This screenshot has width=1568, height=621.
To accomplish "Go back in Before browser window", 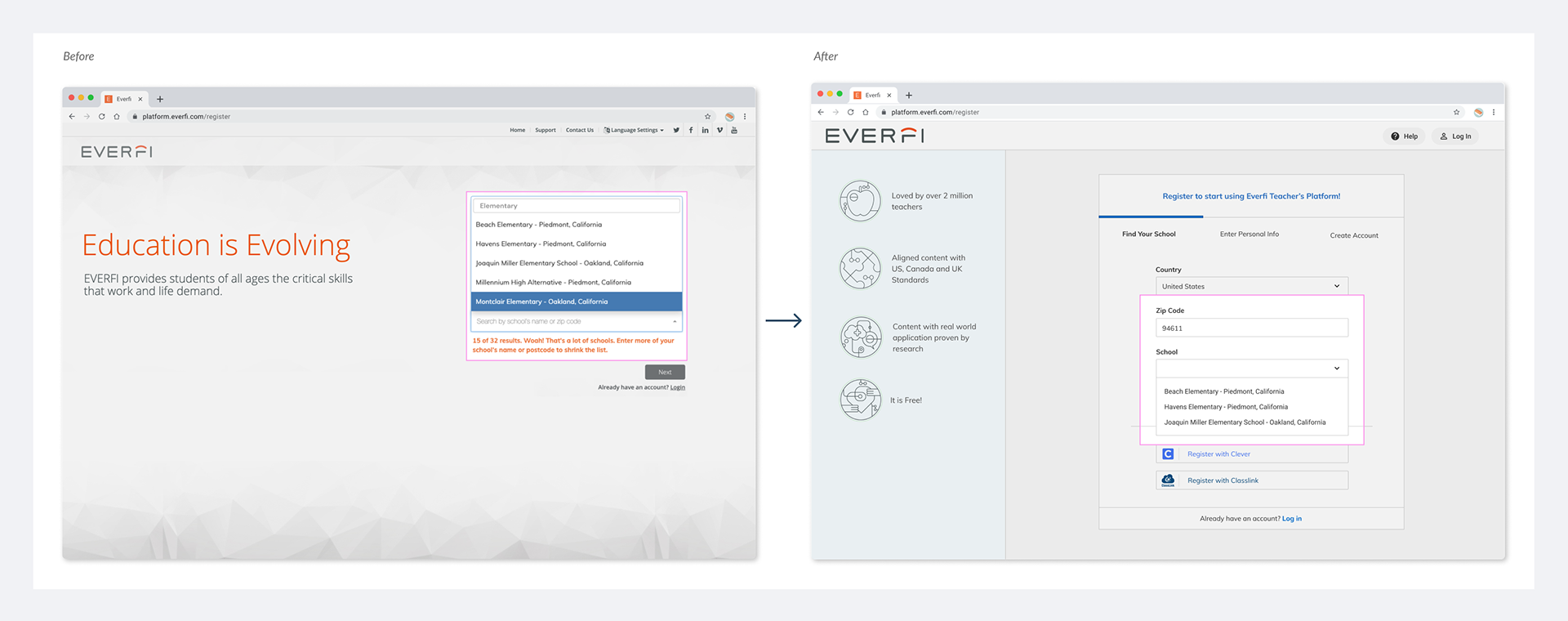I will pos(72,117).
